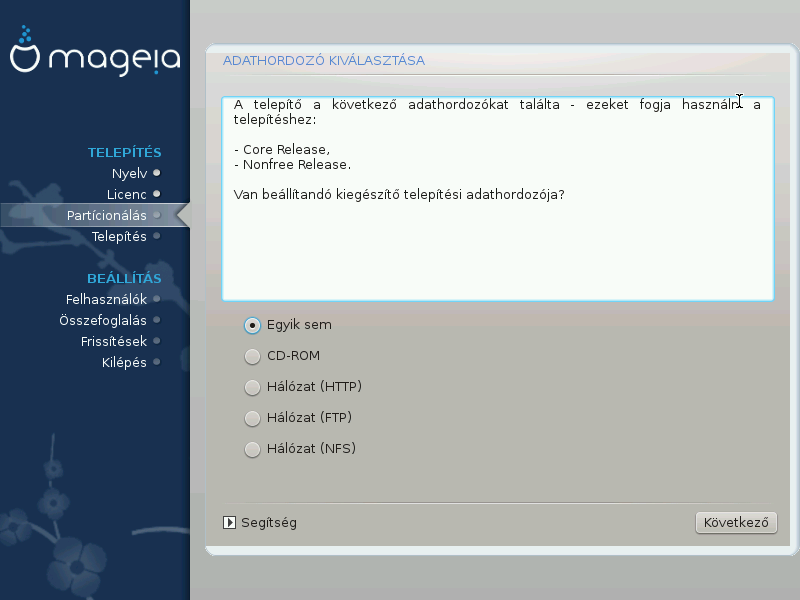This screenshot has width=800, height=600.
Task: Click the bullet next to Összefoglalás
Action: [x=157, y=320]
